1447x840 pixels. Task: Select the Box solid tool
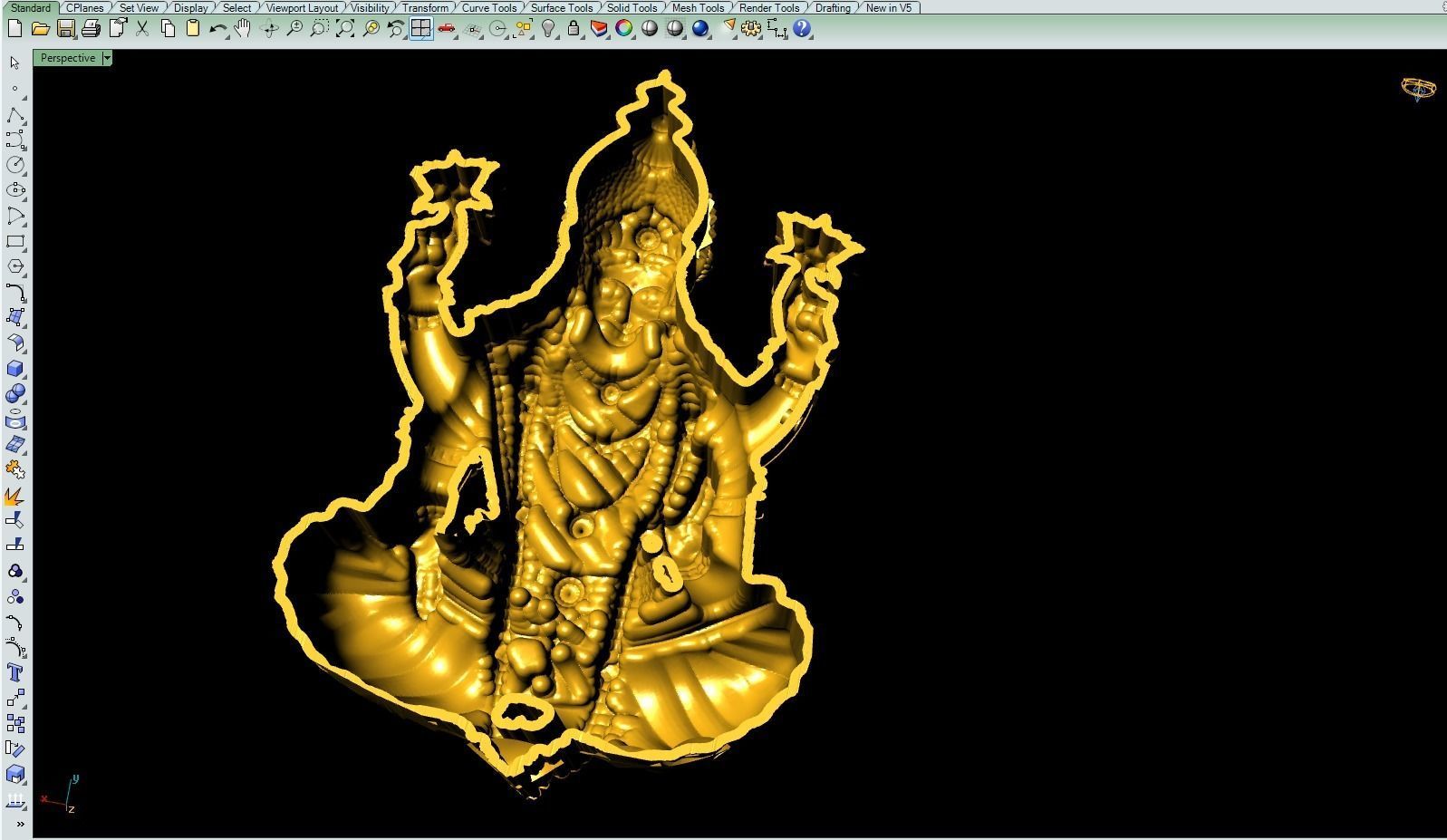click(x=15, y=368)
